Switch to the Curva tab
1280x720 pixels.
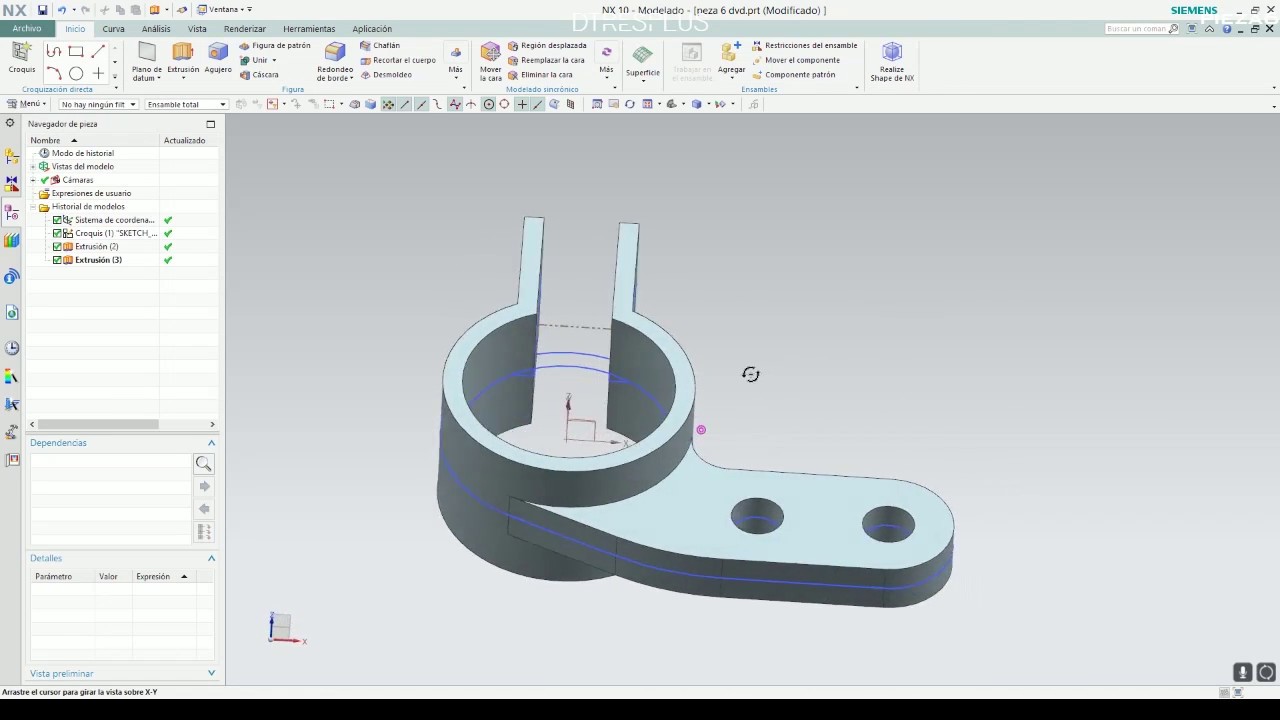[x=113, y=29]
